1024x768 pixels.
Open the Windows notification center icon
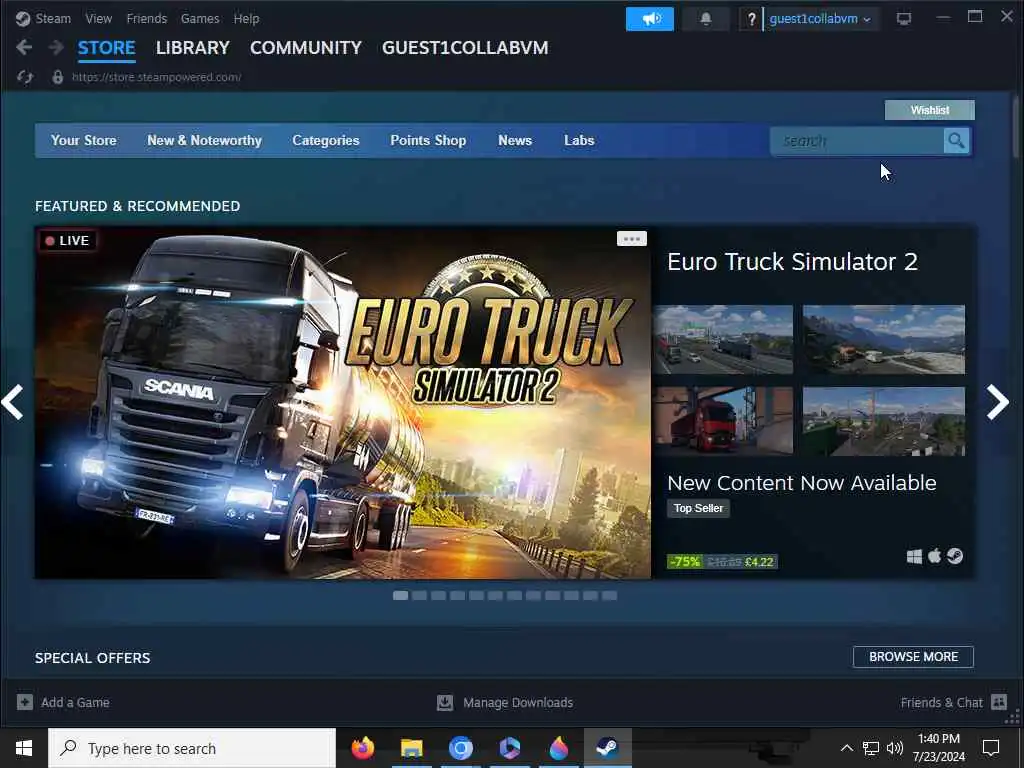[991, 748]
